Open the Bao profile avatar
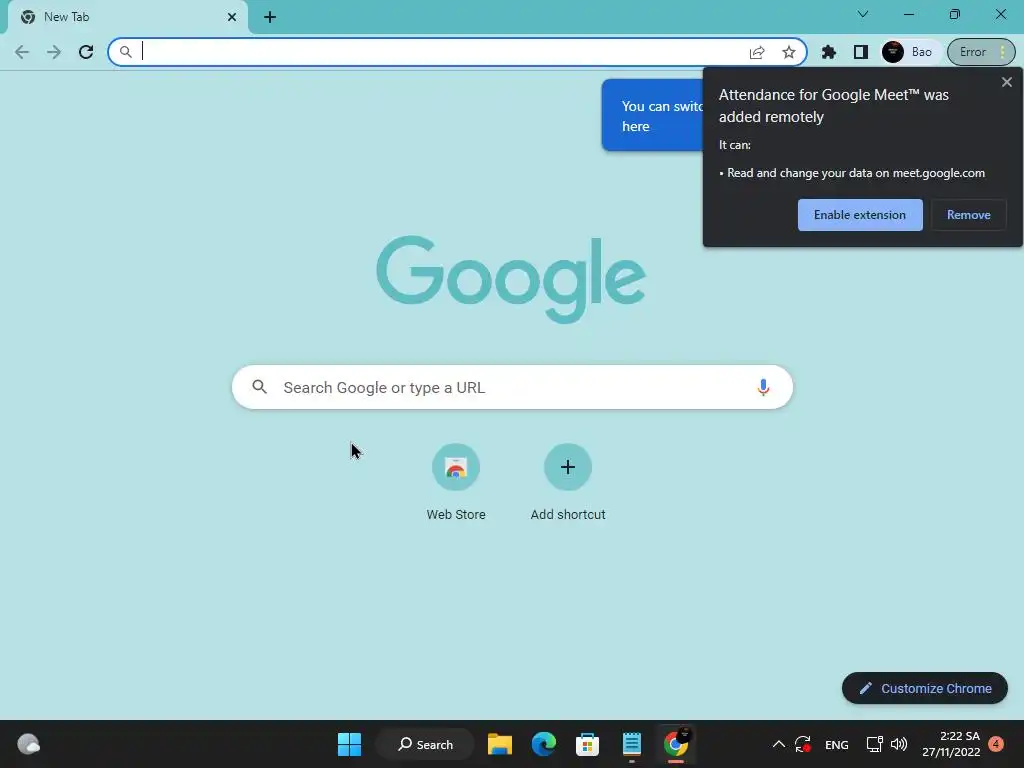1024x768 pixels. (x=893, y=52)
